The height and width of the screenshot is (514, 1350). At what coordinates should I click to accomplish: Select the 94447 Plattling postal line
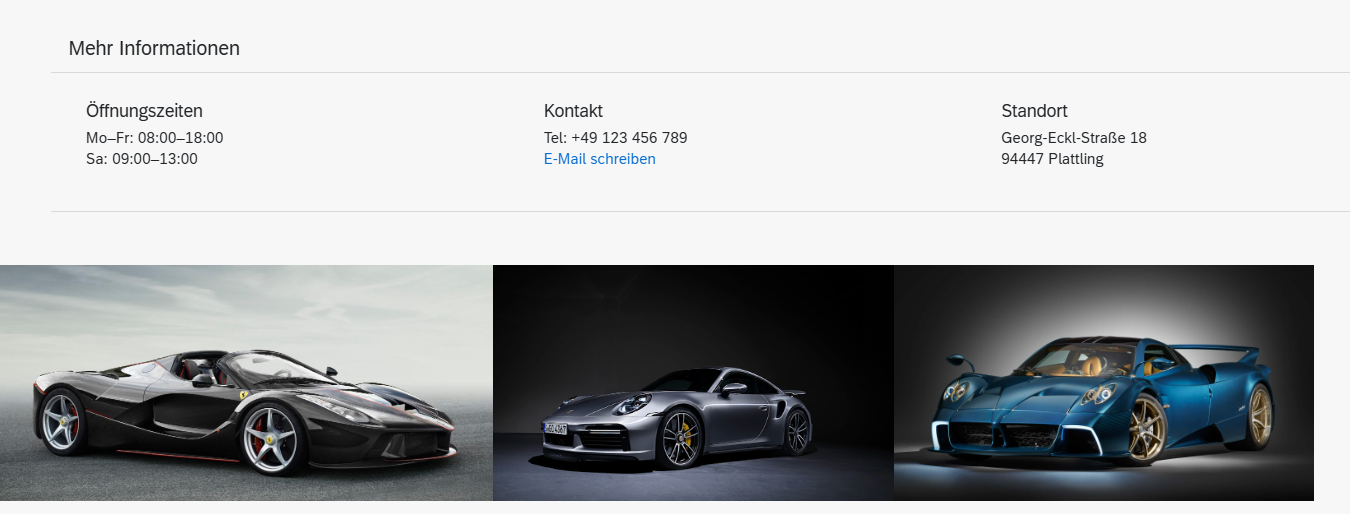click(1052, 159)
